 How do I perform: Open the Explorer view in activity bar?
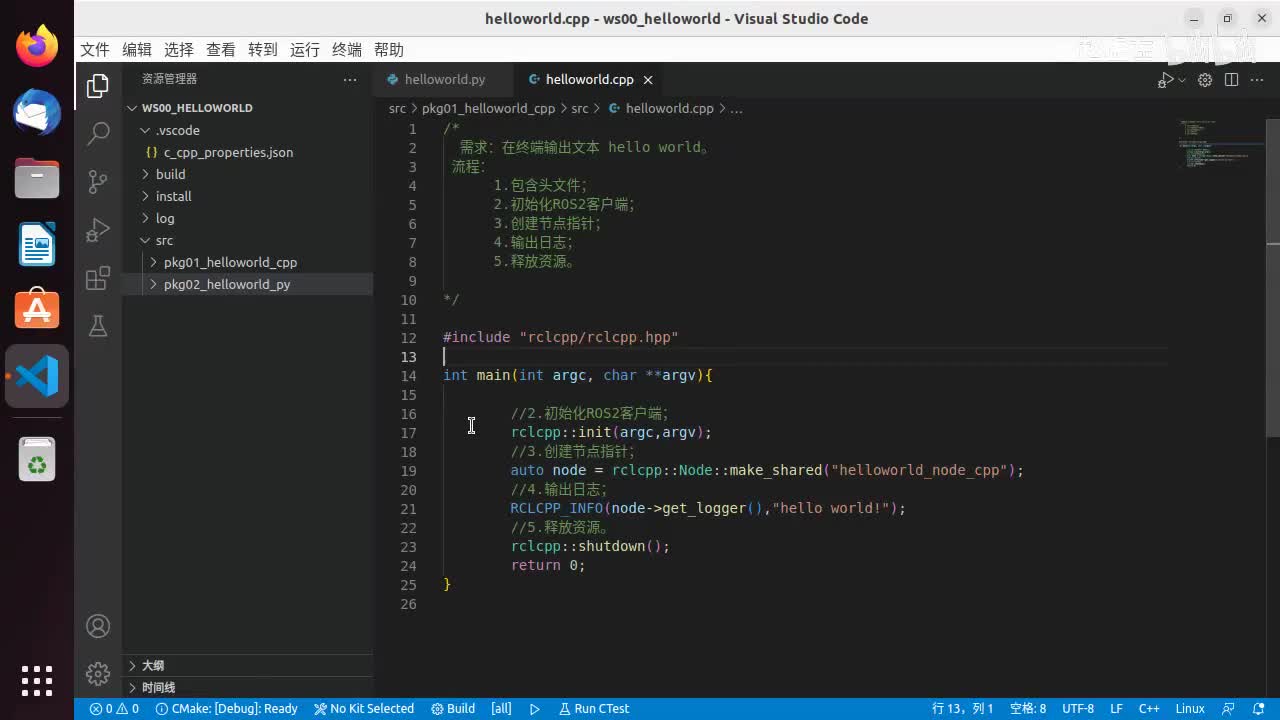(98, 86)
